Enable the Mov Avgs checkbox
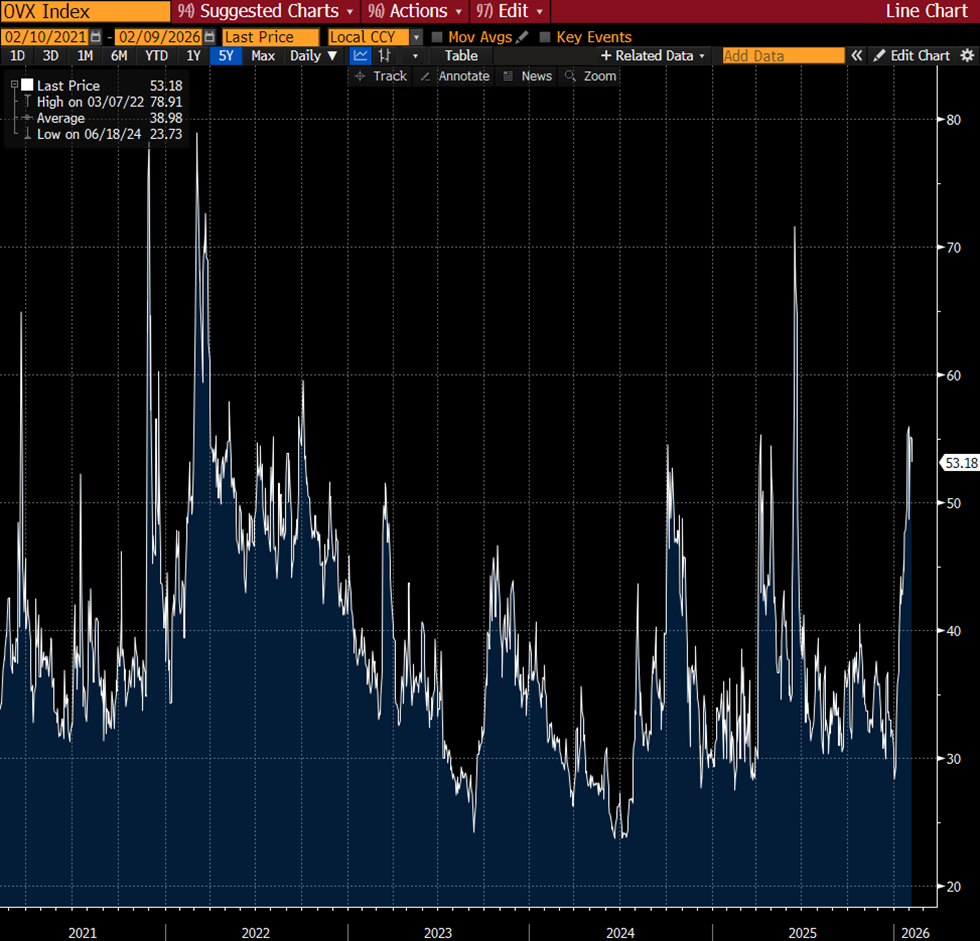 pyautogui.click(x=437, y=37)
